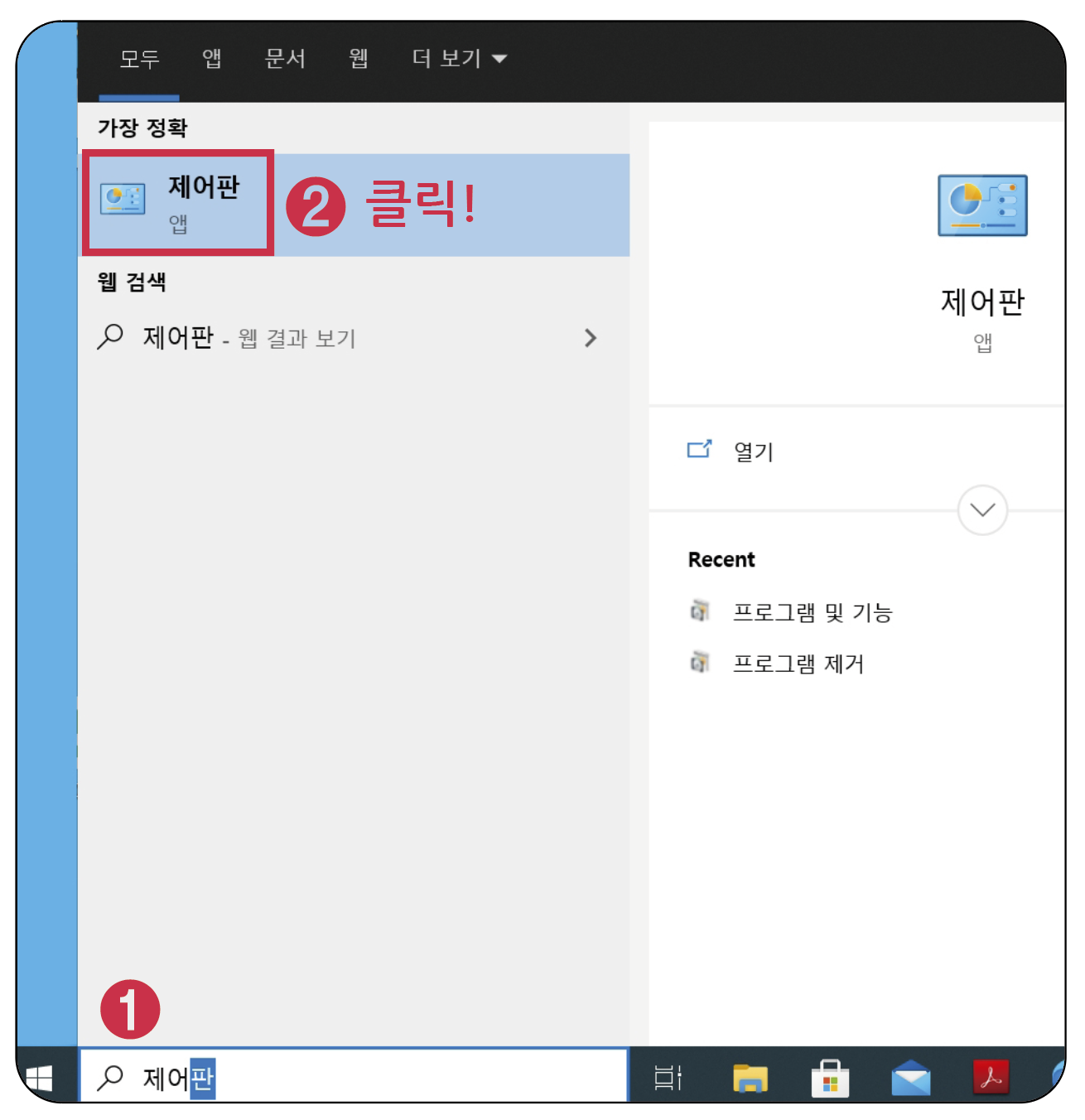1085x1120 pixels.
Task: Click the 제어판 icon in best match
Action: click(x=123, y=199)
